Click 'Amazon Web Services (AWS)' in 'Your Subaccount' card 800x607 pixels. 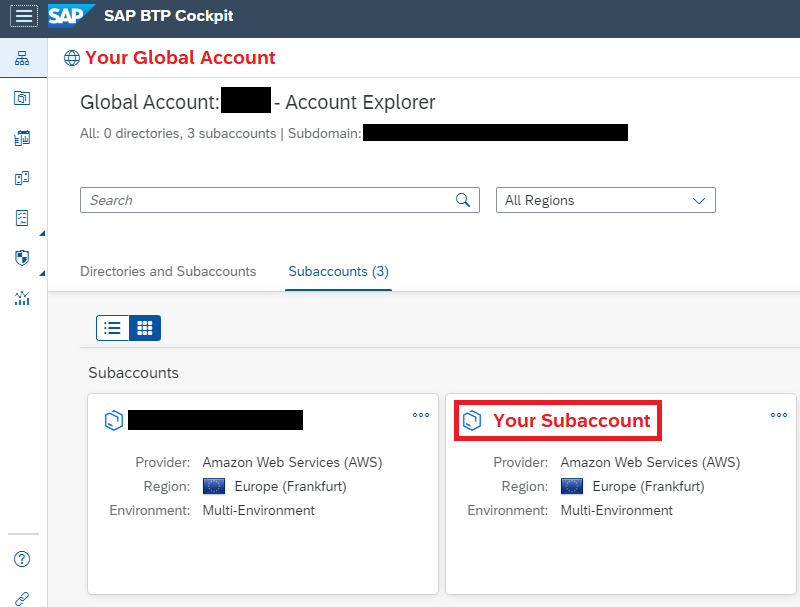point(650,462)
